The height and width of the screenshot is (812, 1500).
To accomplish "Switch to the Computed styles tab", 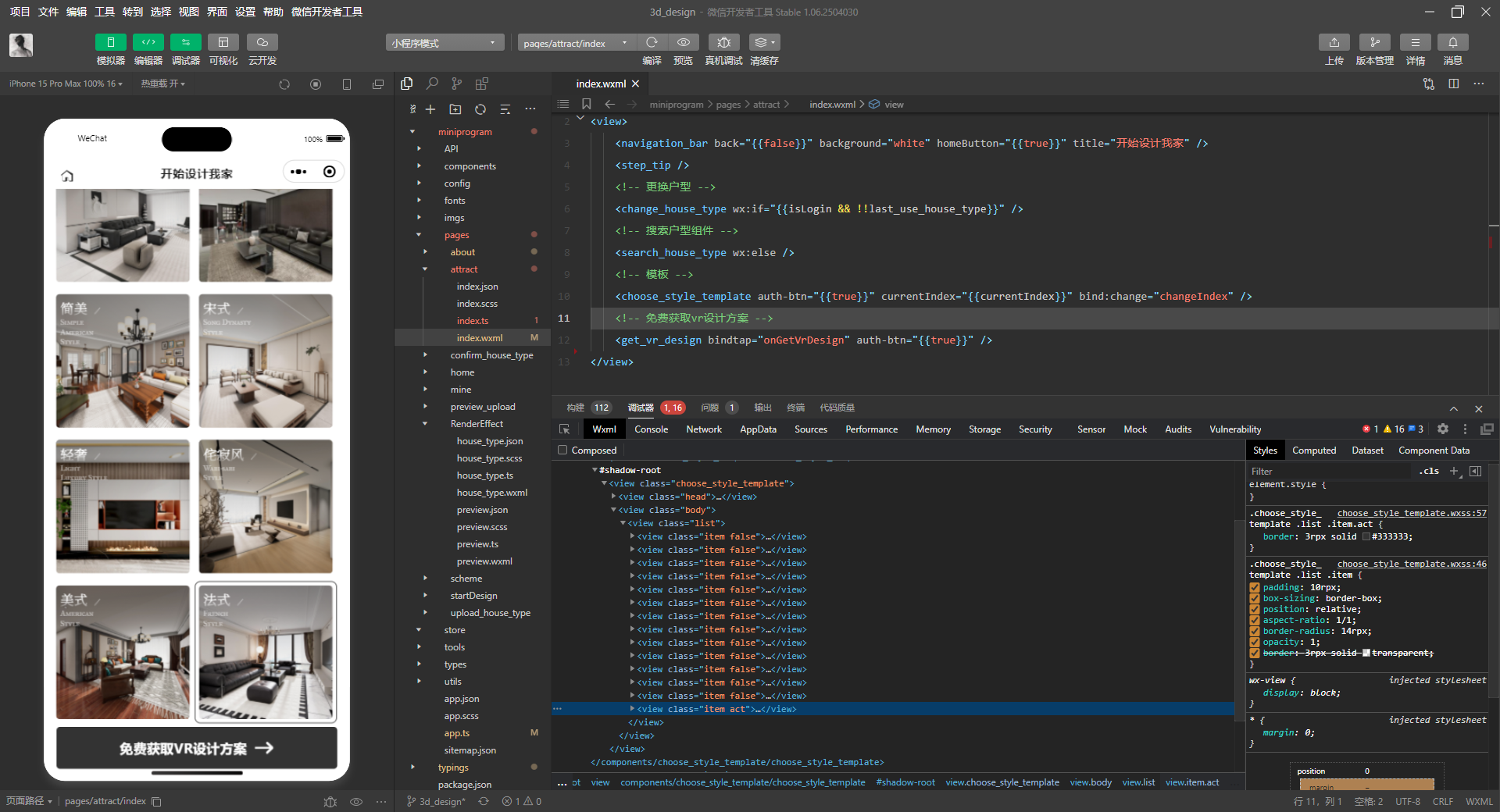I will pyautogui.click(x=1314, y=451).
